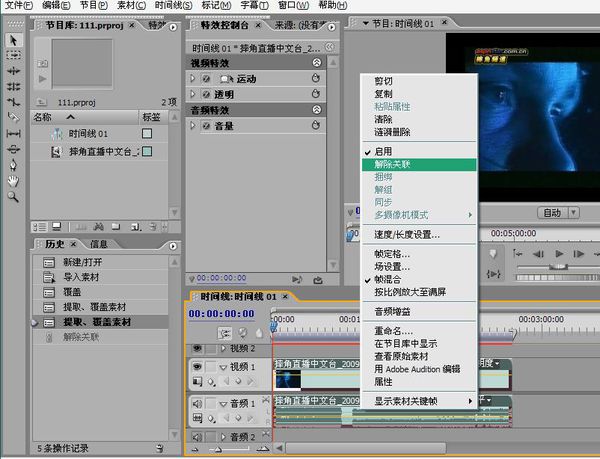
Task: Toggle the 运动 effect enable icon
Action: pos(206,78)
